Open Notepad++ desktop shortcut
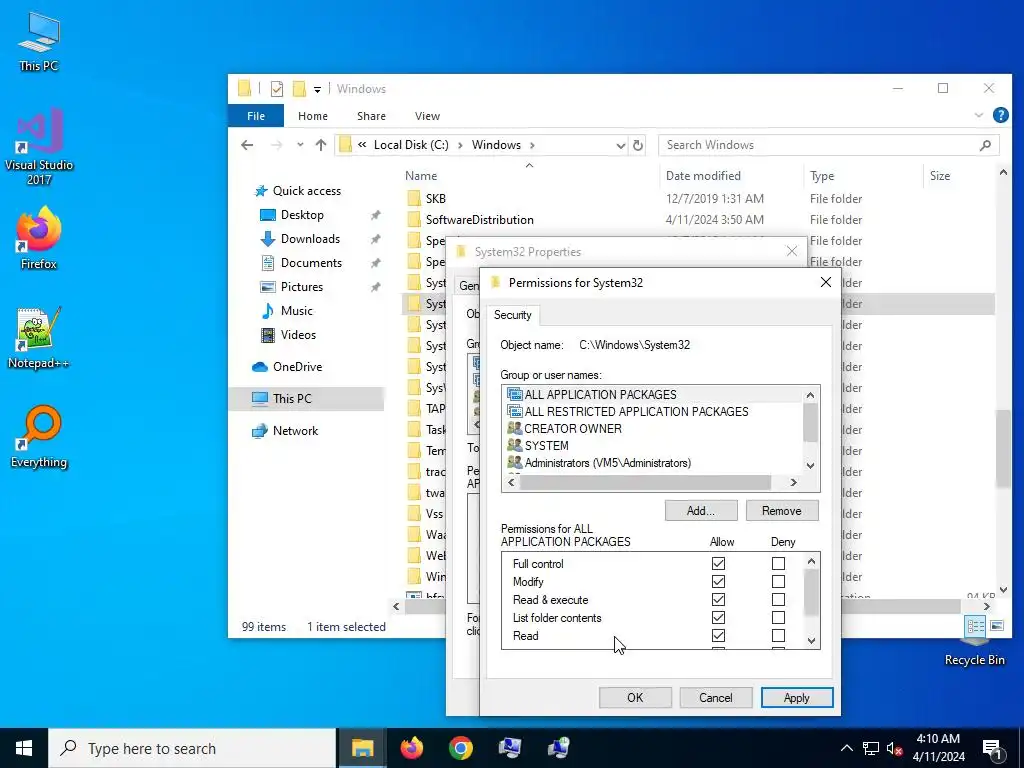This screenshot has height=768, width=1024. point(39,338)
